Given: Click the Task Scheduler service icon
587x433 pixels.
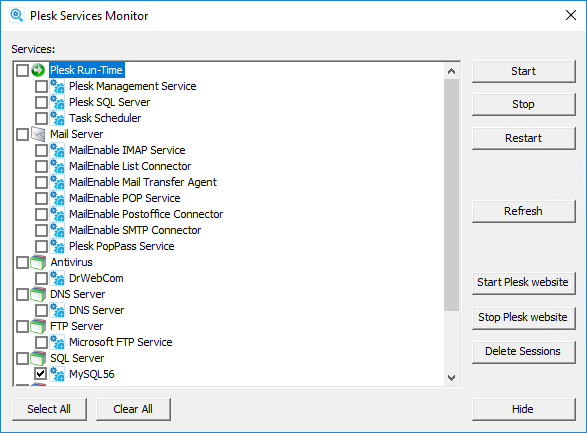Looking at the screenshot, I should (57, 118).
